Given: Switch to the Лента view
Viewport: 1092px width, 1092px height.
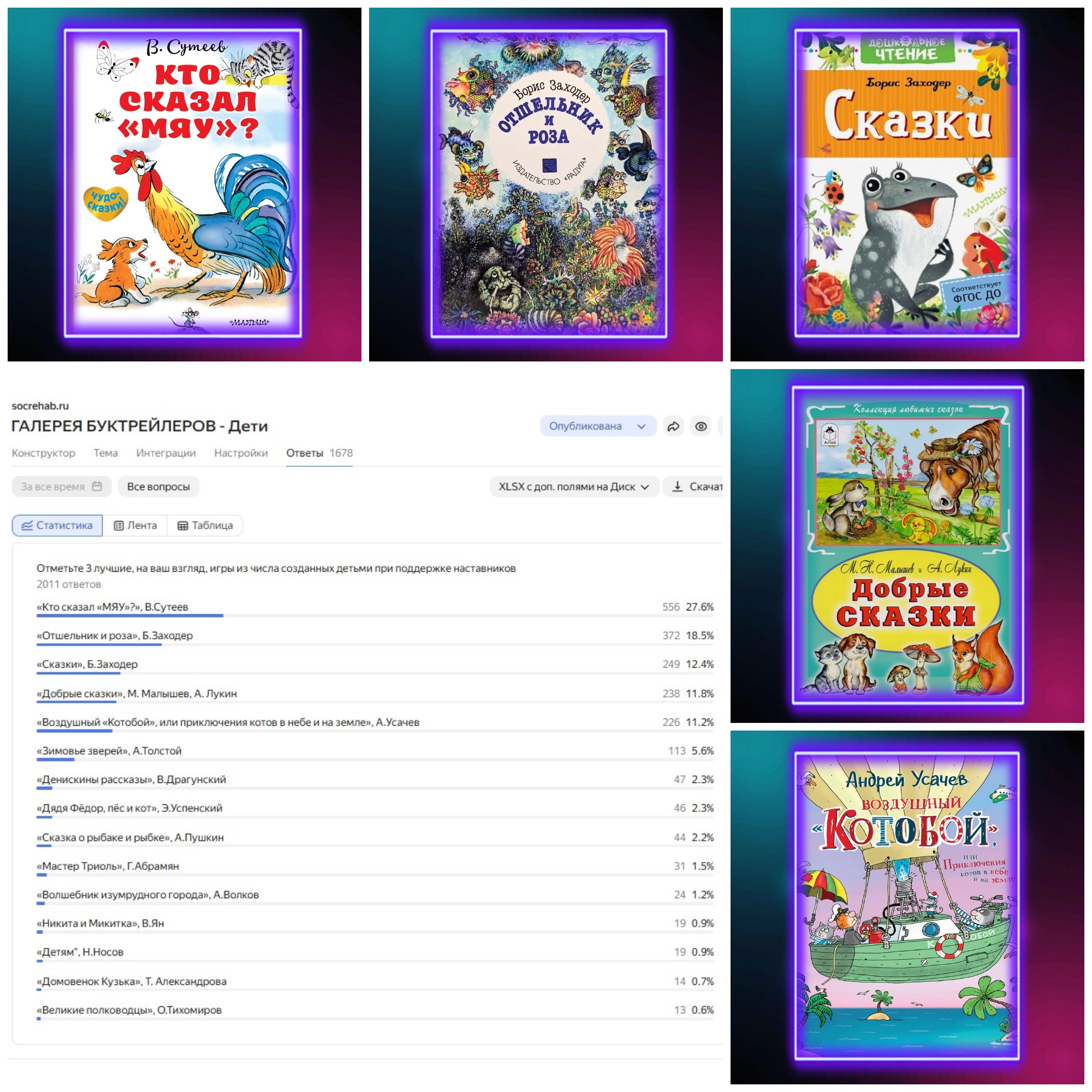Looking at the screenshot, I should [x=135, y=526].
